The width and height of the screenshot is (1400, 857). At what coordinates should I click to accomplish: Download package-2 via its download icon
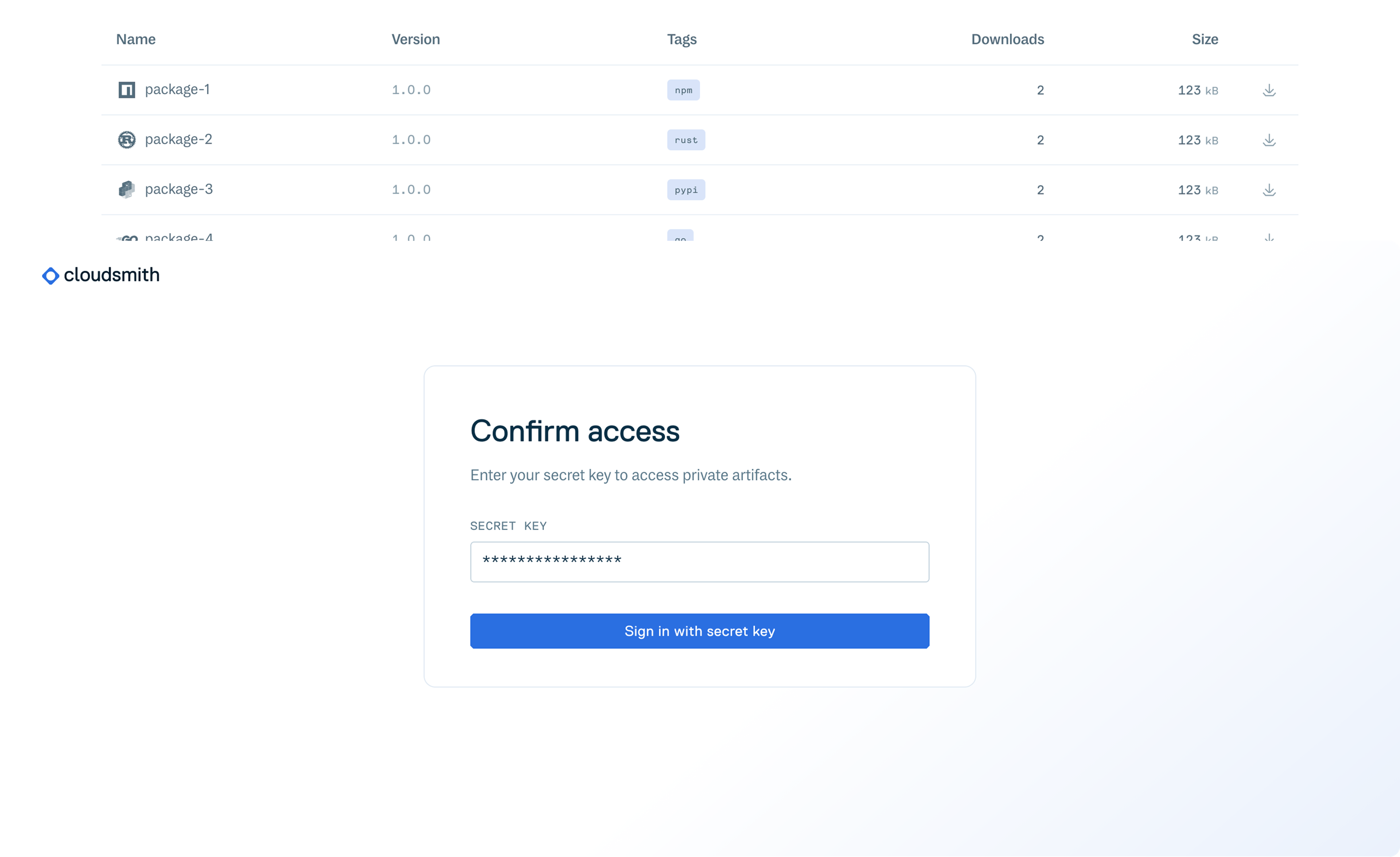(1269, 140)
